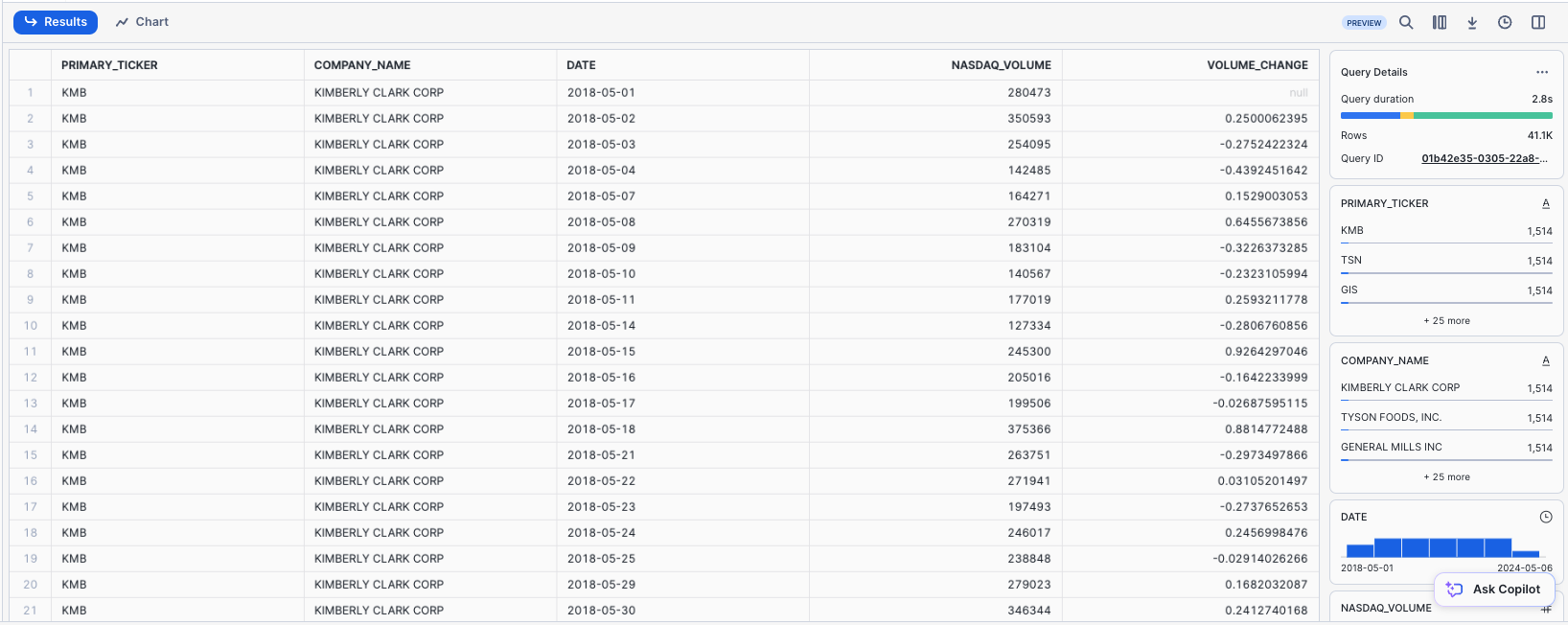The image size is (1568, 625).
Task: Click the 2.8s query duration value
Action: pos(1542,99)
